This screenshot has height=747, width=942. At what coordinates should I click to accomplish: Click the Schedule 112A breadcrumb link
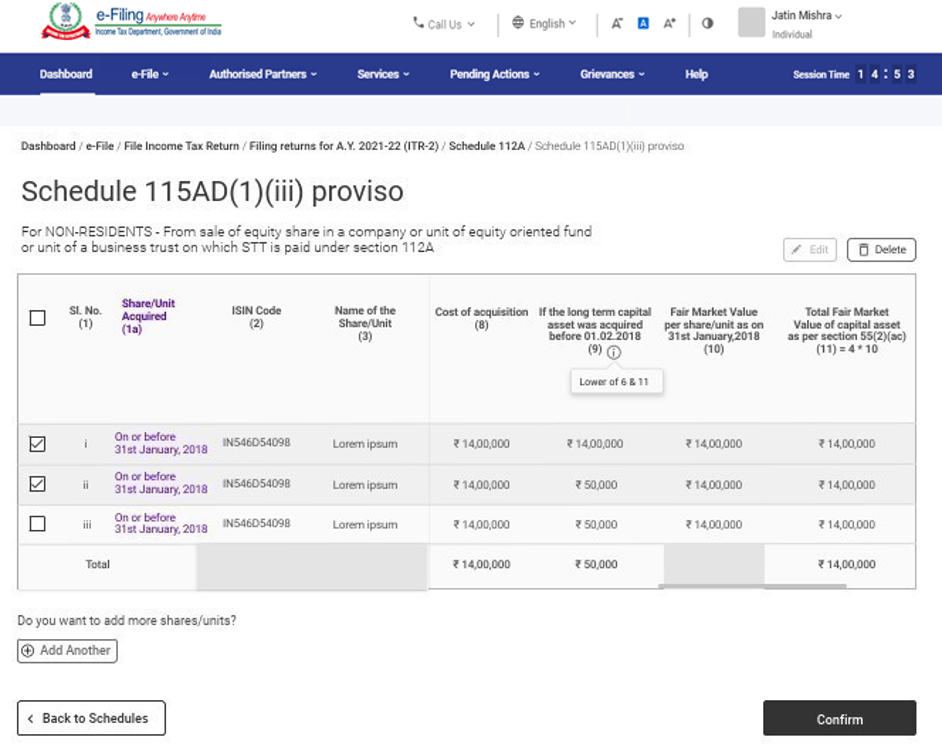point(486,146)
